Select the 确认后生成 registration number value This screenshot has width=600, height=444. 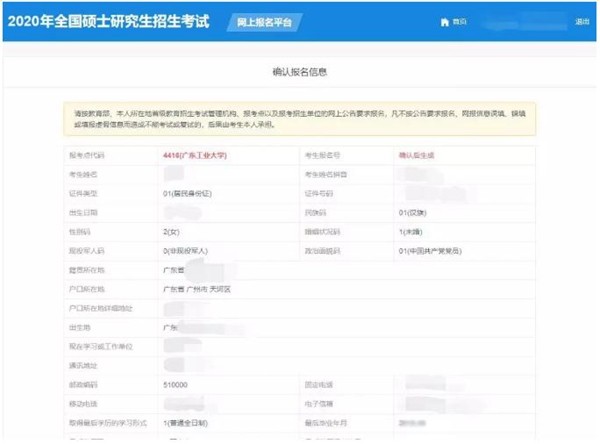pyautogui.click(x=416, y=155)
